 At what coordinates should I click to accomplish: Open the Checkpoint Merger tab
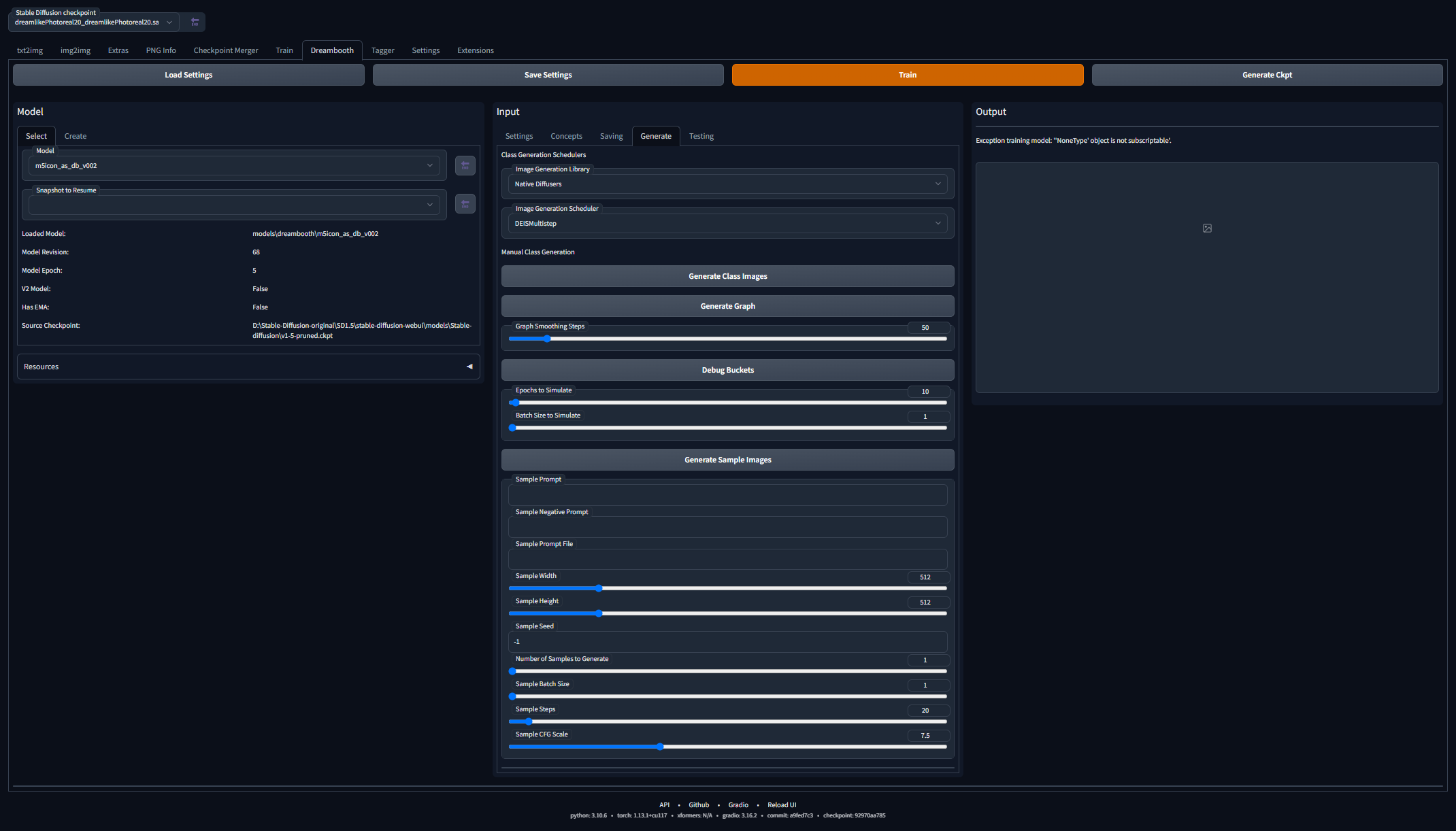(226, 50)
